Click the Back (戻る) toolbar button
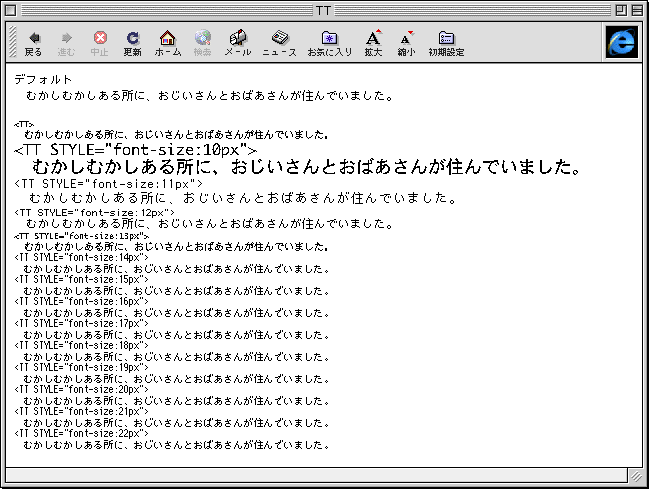Viewport: 649px width, 489px height. tap(33, 42)
